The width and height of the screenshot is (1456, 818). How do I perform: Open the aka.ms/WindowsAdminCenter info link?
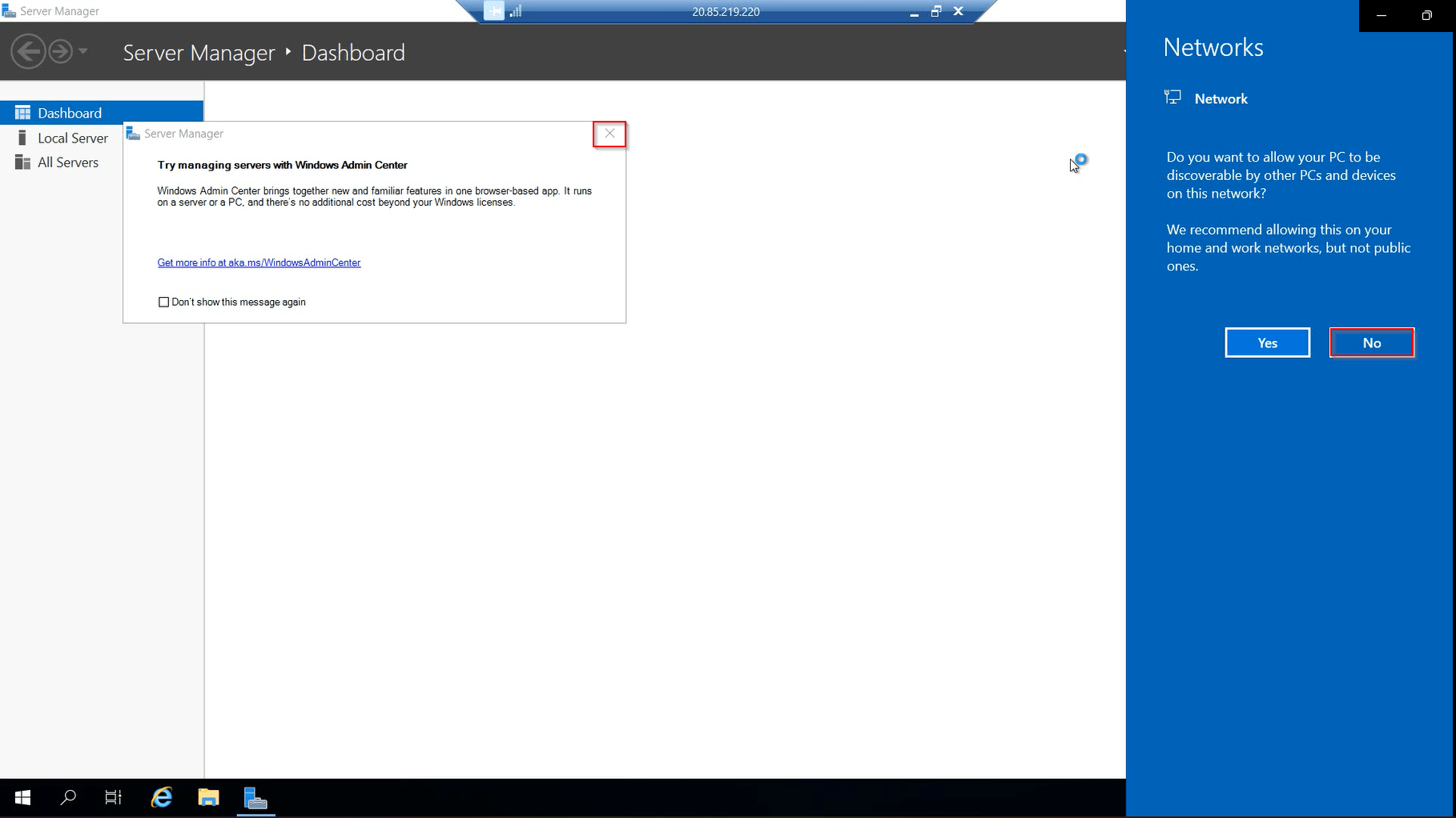coord(259,263)
